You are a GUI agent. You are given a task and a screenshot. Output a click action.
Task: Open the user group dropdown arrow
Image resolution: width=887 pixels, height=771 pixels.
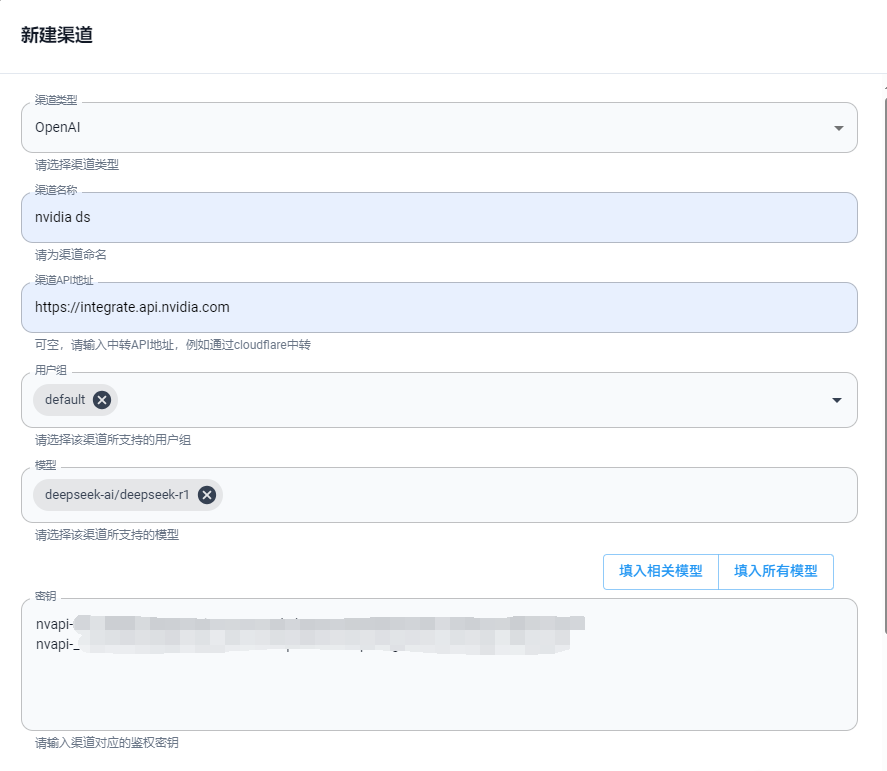pyautogui.click(x=836, y=400)
